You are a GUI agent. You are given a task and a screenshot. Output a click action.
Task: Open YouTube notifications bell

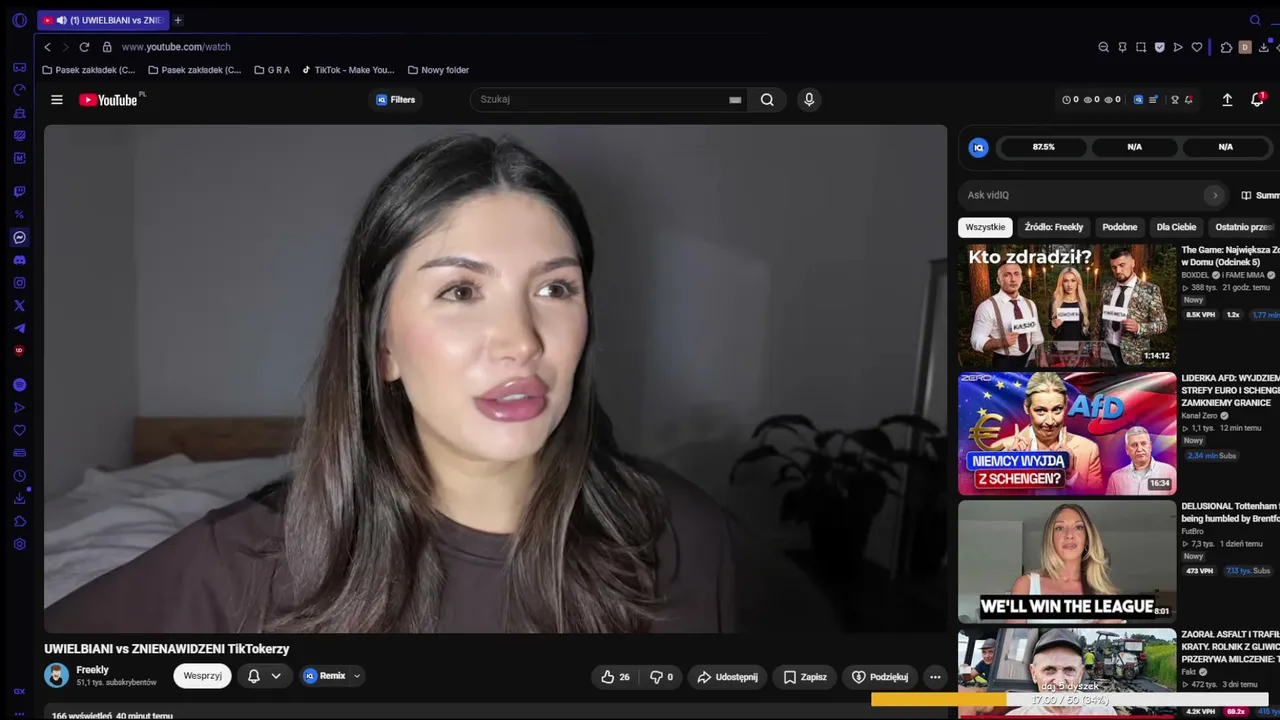click(x=1257, y=100)
